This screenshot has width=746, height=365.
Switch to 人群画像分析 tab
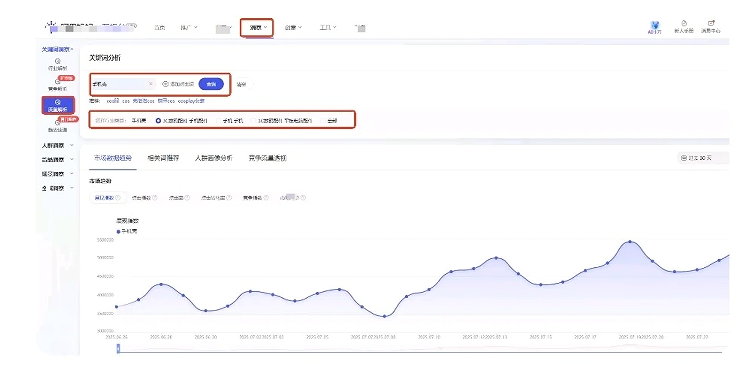[214, 158]
